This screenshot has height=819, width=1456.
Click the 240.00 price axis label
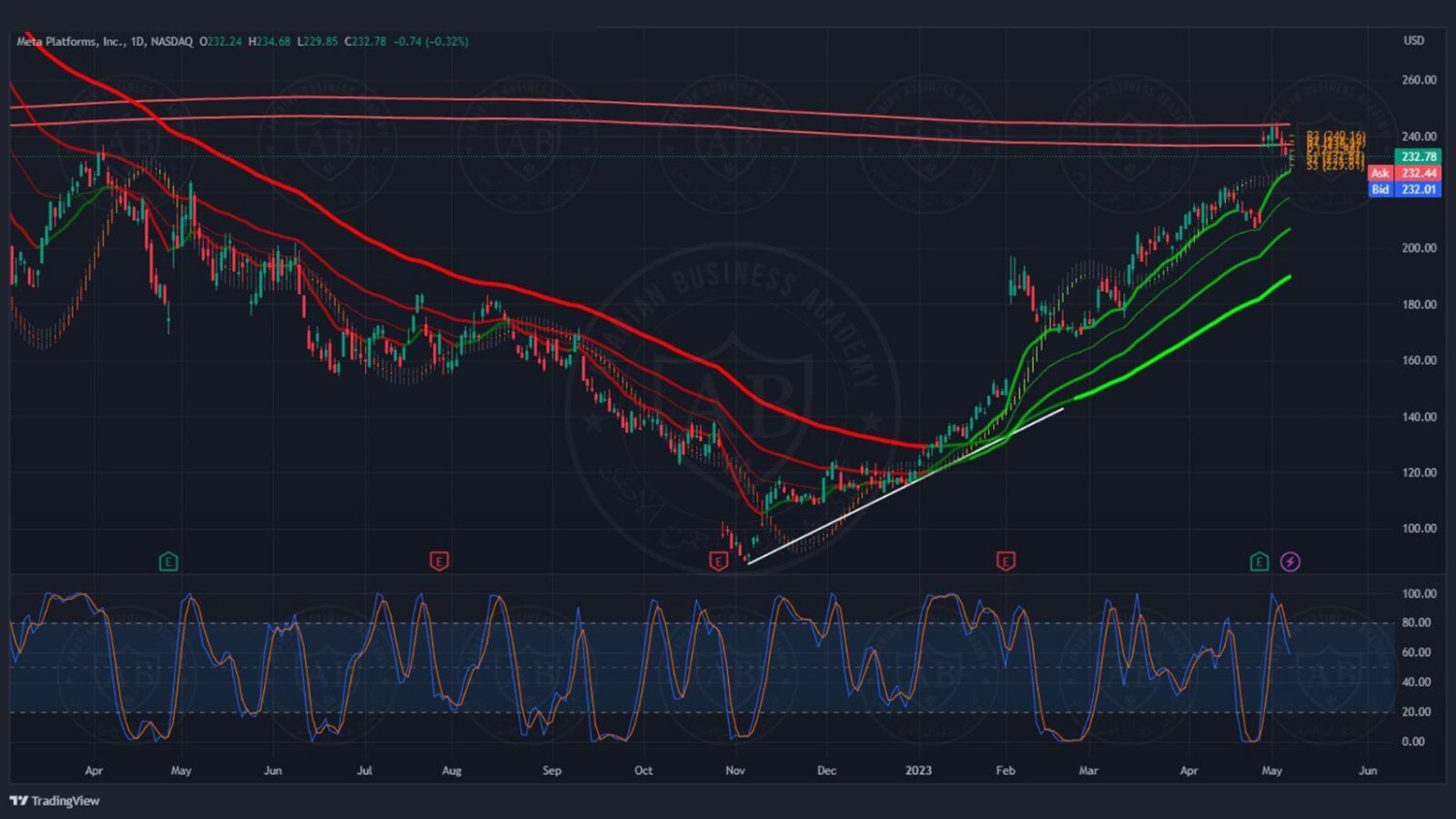tap(1419, 137)
